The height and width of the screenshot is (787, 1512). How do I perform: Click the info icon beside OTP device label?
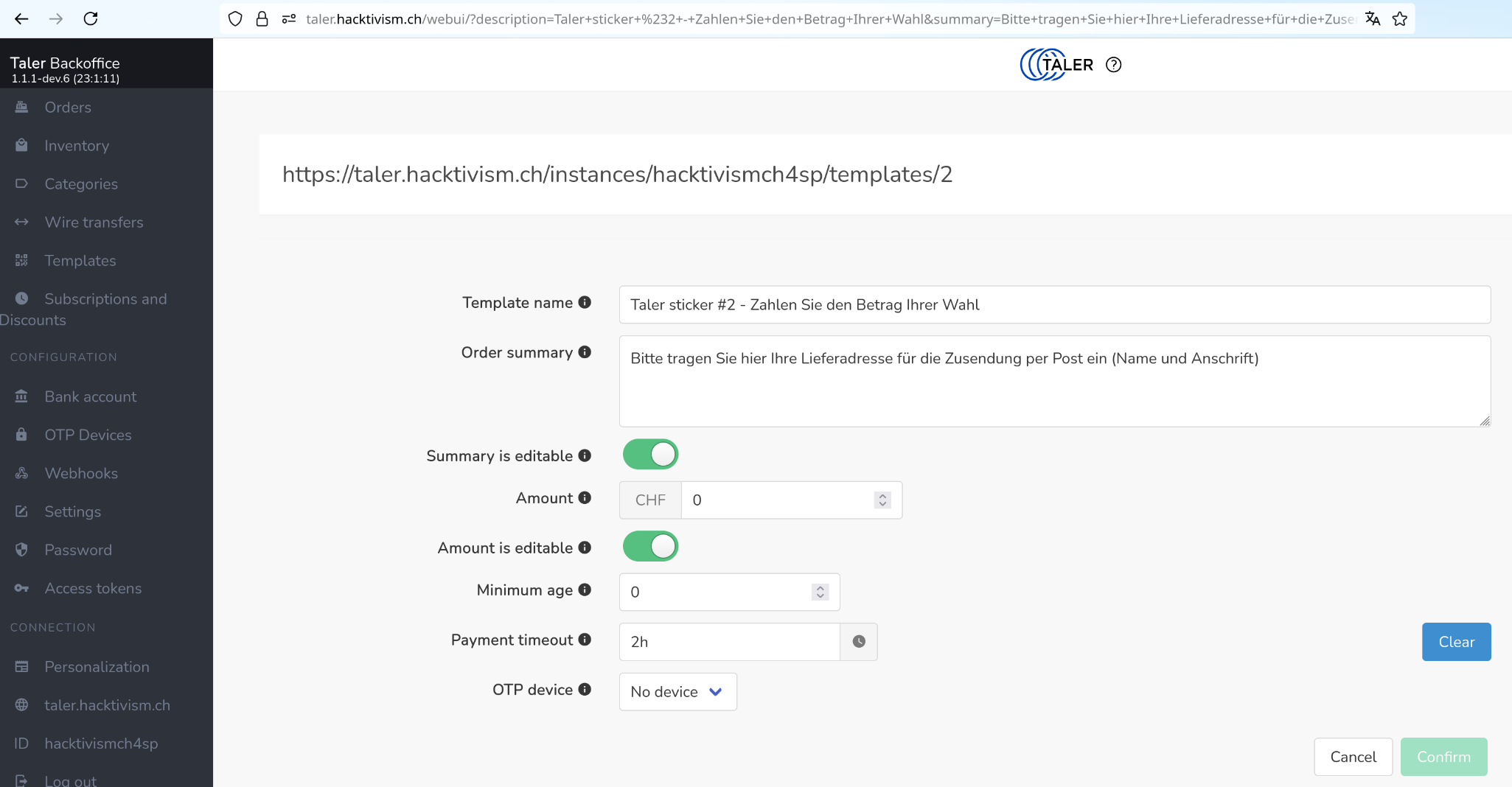[x=585, y=689]
